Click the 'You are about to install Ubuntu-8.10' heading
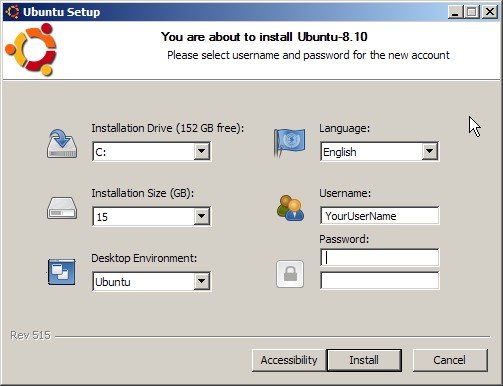The width and height of the screenshot is (503, 386). tap(264, 37)
